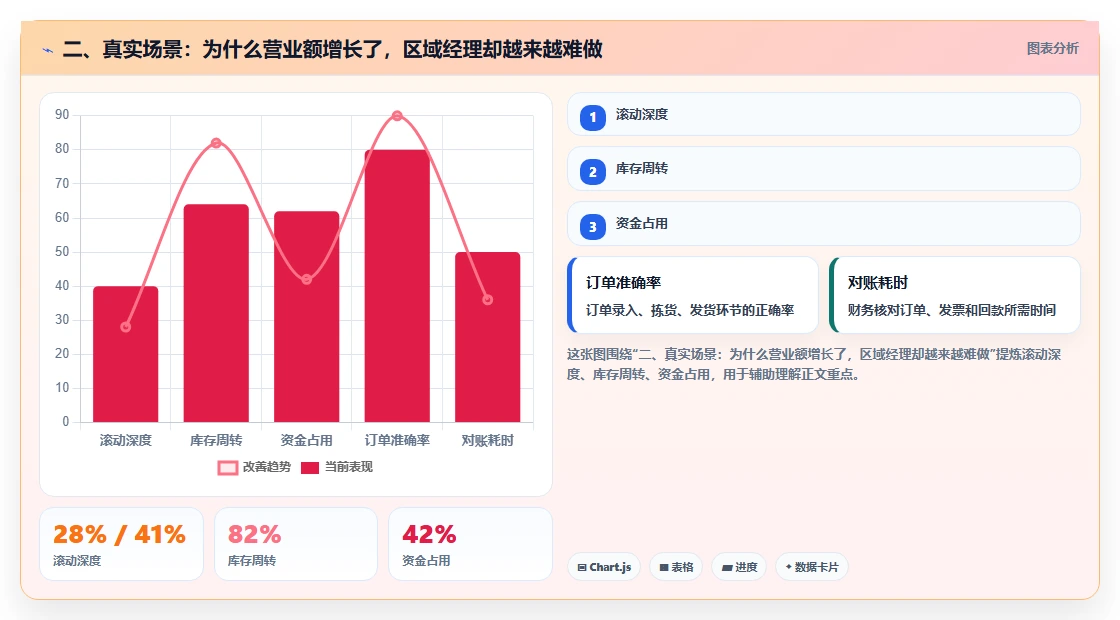The image size is (1120, 620).
Task: Click the lightning icon before the title
Action: pos(48,50)
